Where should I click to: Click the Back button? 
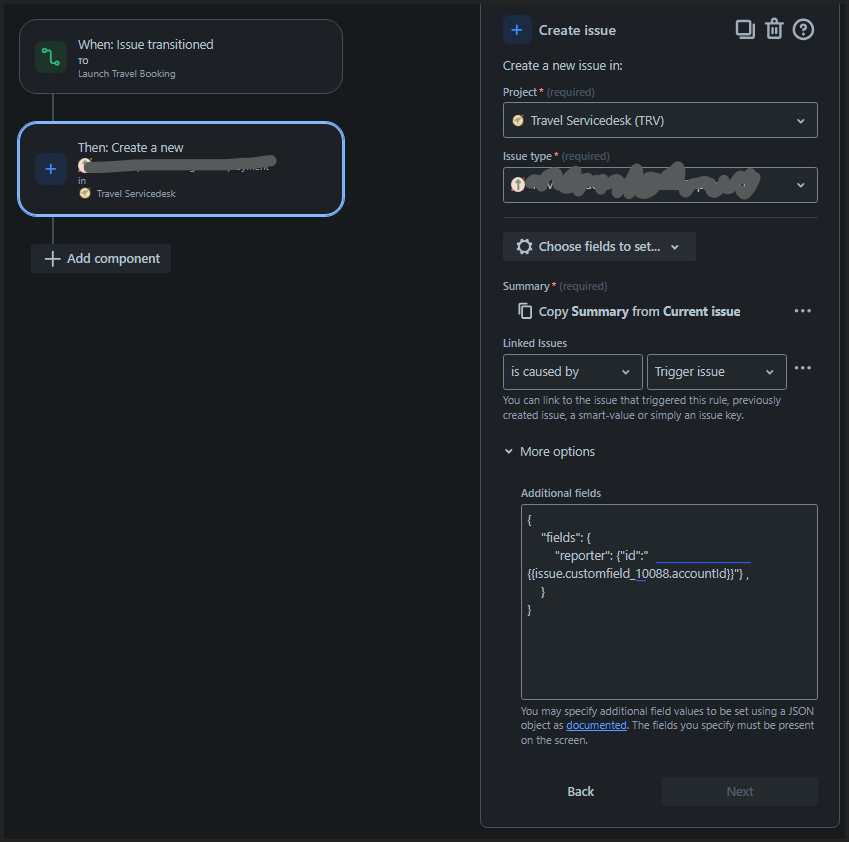click(x=580, y=791)
